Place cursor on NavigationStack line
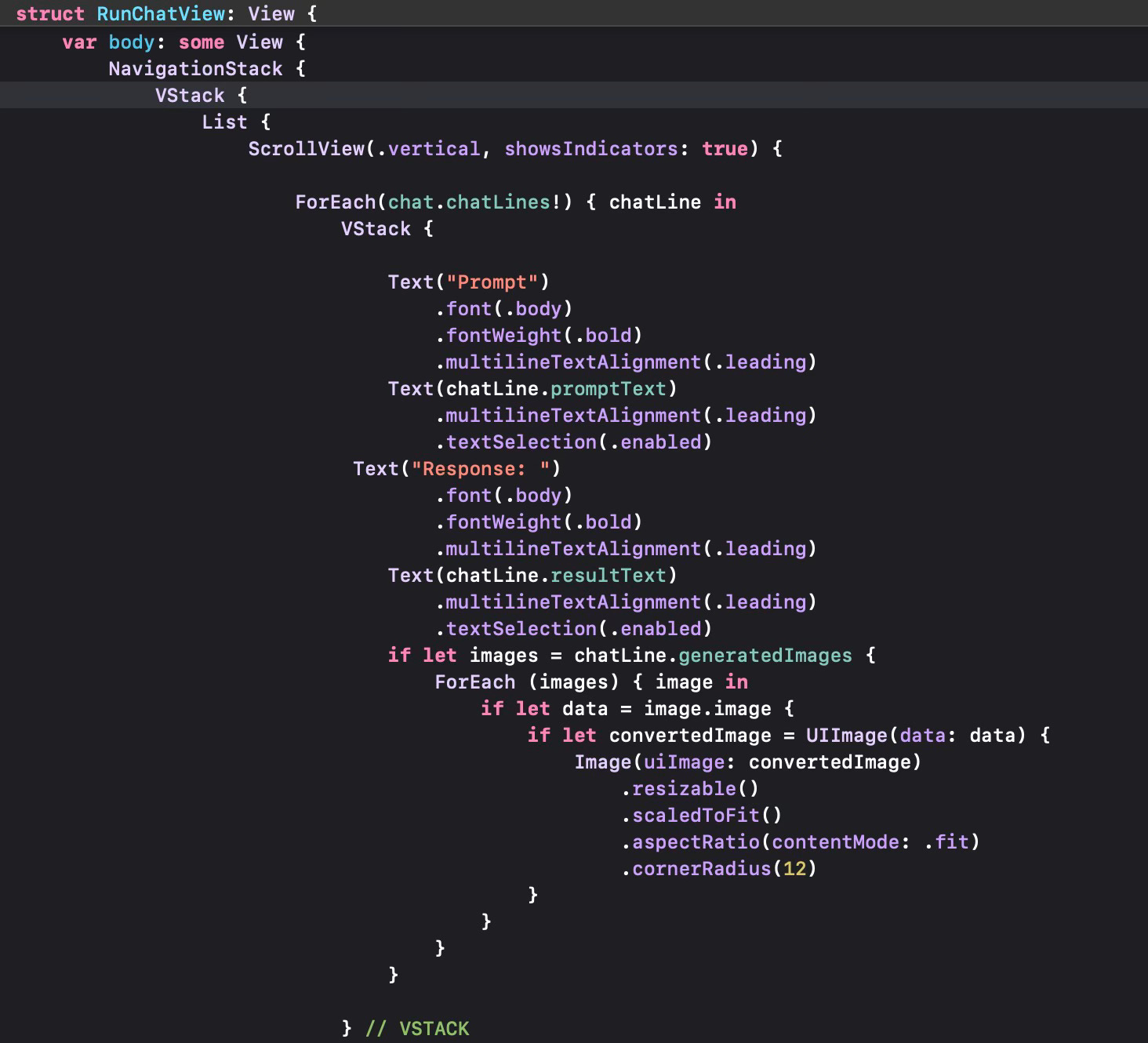This screenshot has width=1148, height=1043. [207, 68]
